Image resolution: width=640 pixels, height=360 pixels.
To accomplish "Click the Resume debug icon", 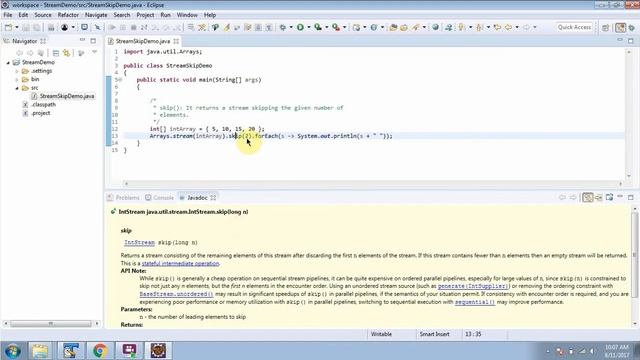I will coord(112,27).
